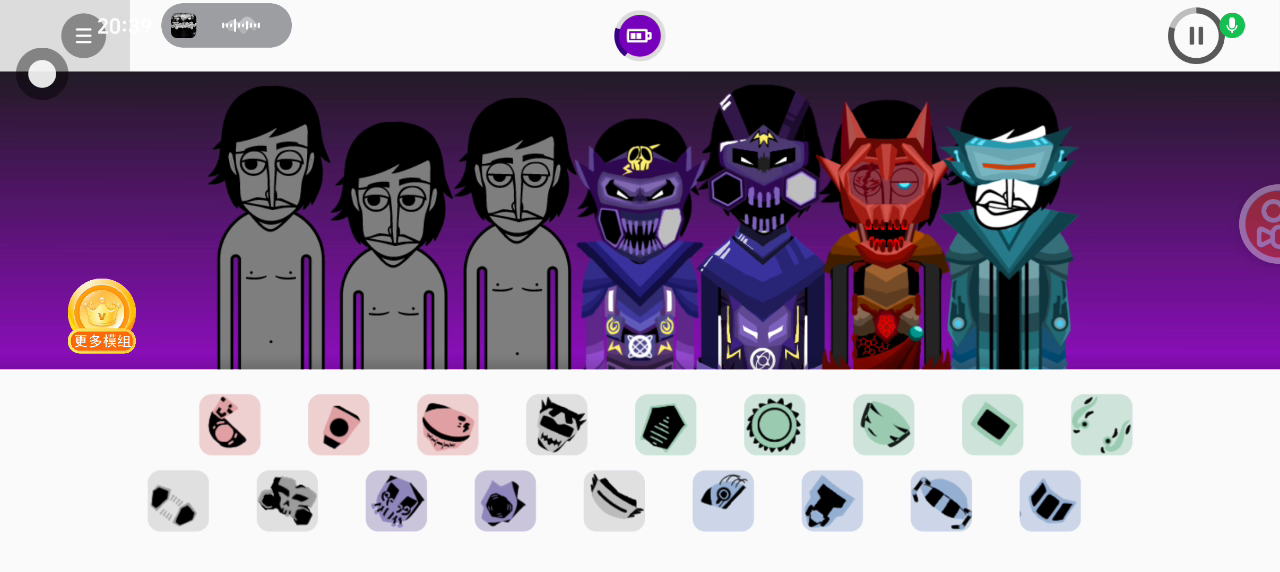Open the orange crown 更多模组 button
The width and height of the screenshot is (1280, 572).
click(x=102, y=316)
